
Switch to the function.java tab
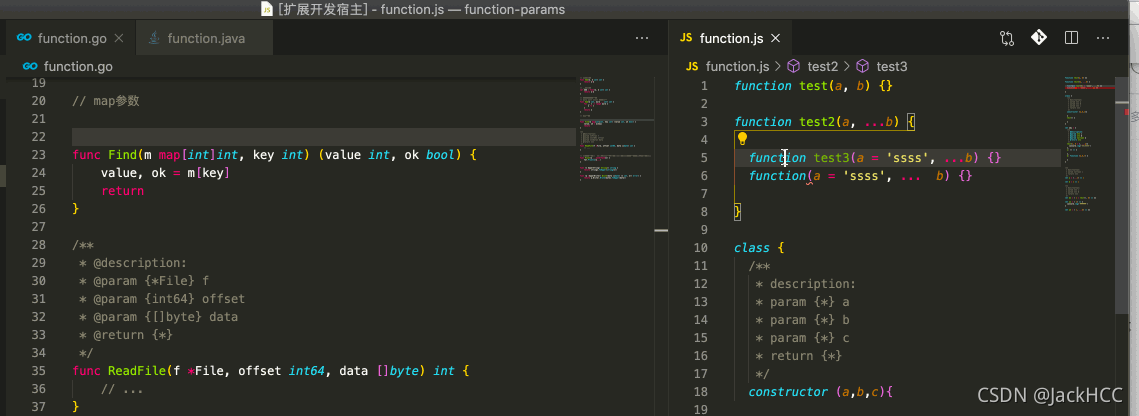tap(206, 38)
